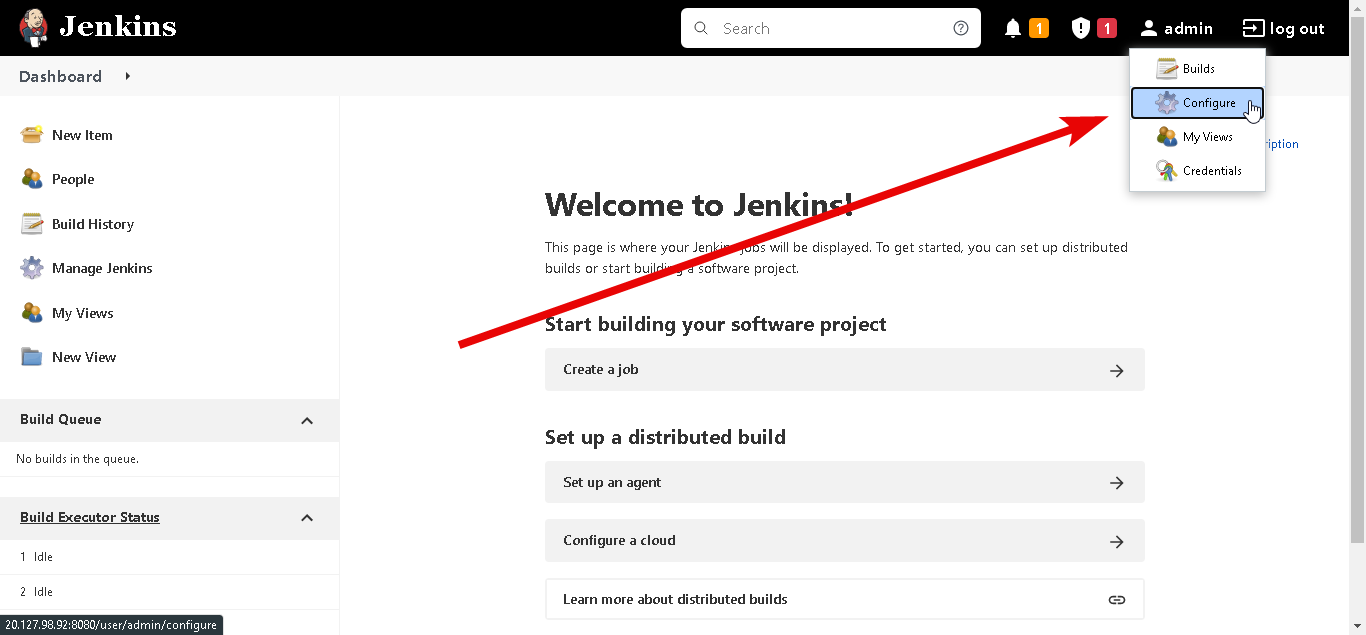1366x635 pixels.
Task: Click the My Views icon in dropdown
Action: pyautogui.click(x=1167, y=137)
